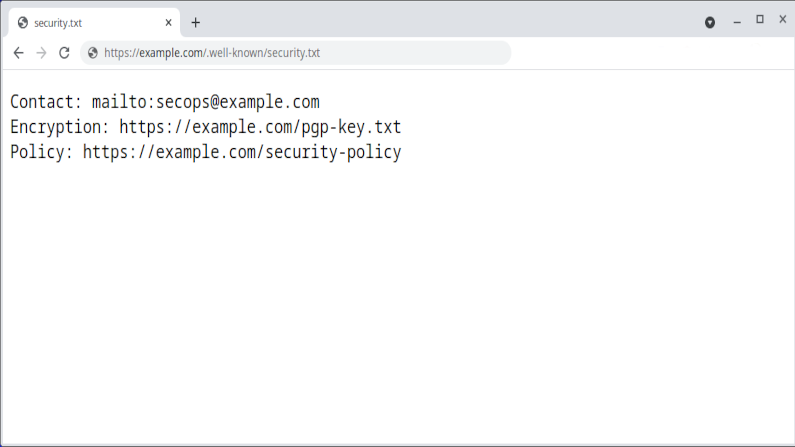View site information globe in address bar
The height and width of the screenshot is (447, 795).
coord(93,53)
